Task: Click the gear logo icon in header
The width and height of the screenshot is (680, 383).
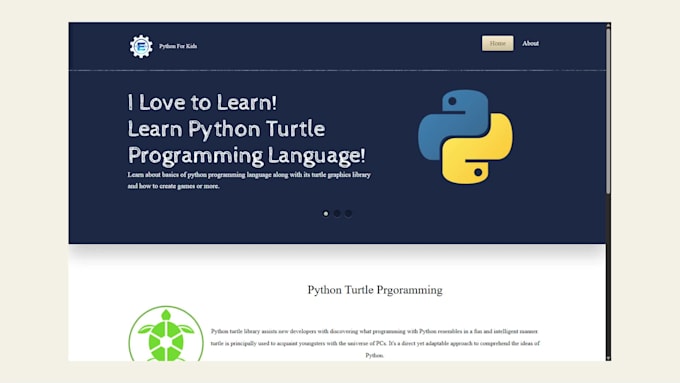Action: 141,46
